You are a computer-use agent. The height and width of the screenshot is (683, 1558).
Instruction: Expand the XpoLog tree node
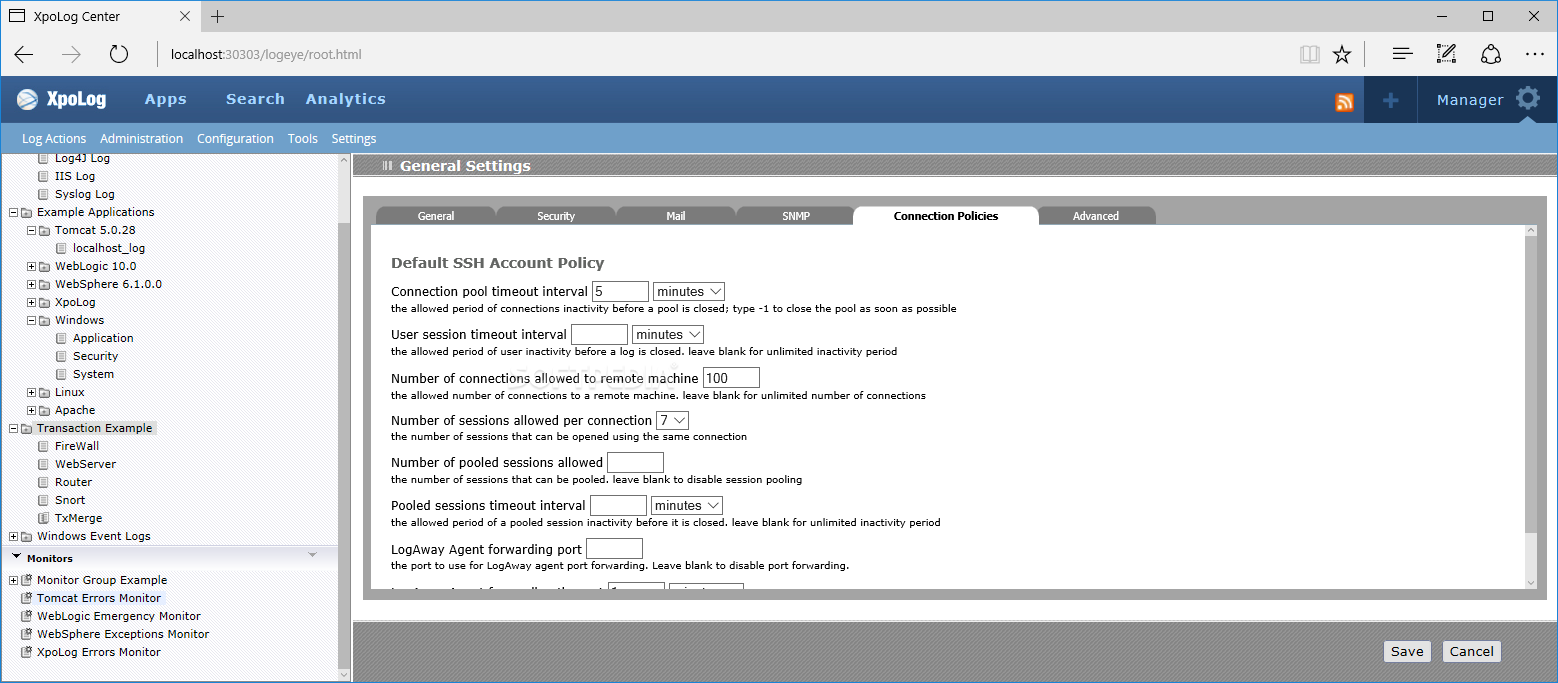(31, 302)
